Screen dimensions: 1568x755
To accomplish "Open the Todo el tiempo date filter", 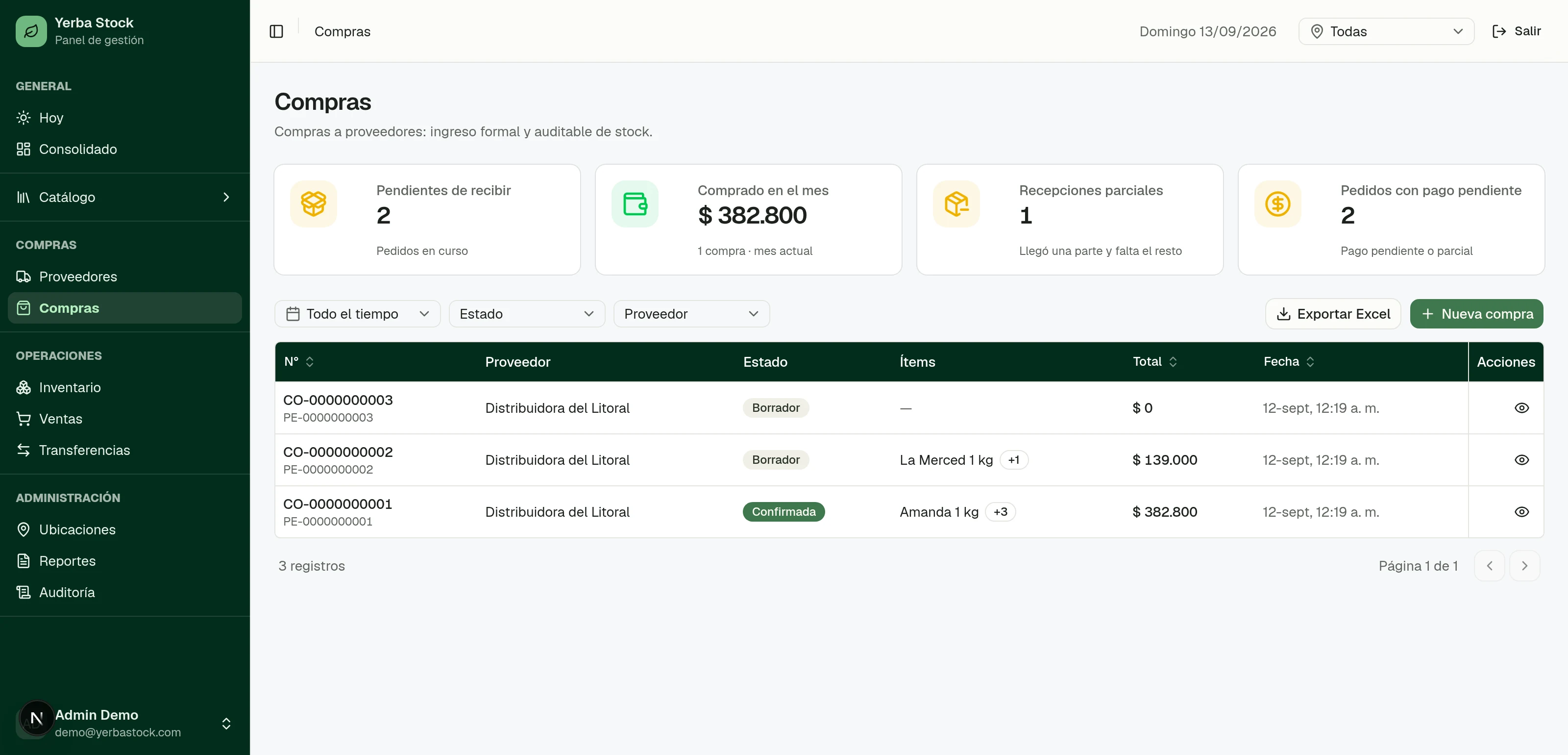I will click(x=357, y=314).
